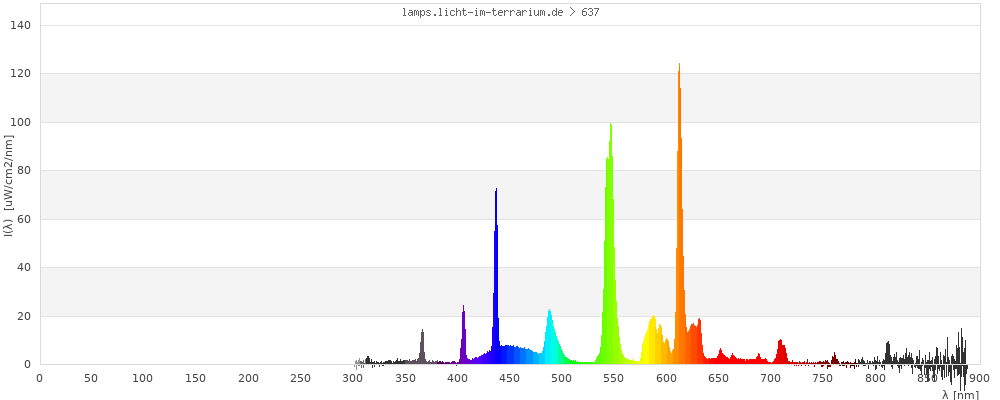Image resolution: width=1000 pixels, height=400 pixels.
Task: Click the 500 tick label on x-axis
Action: [561, 377]
